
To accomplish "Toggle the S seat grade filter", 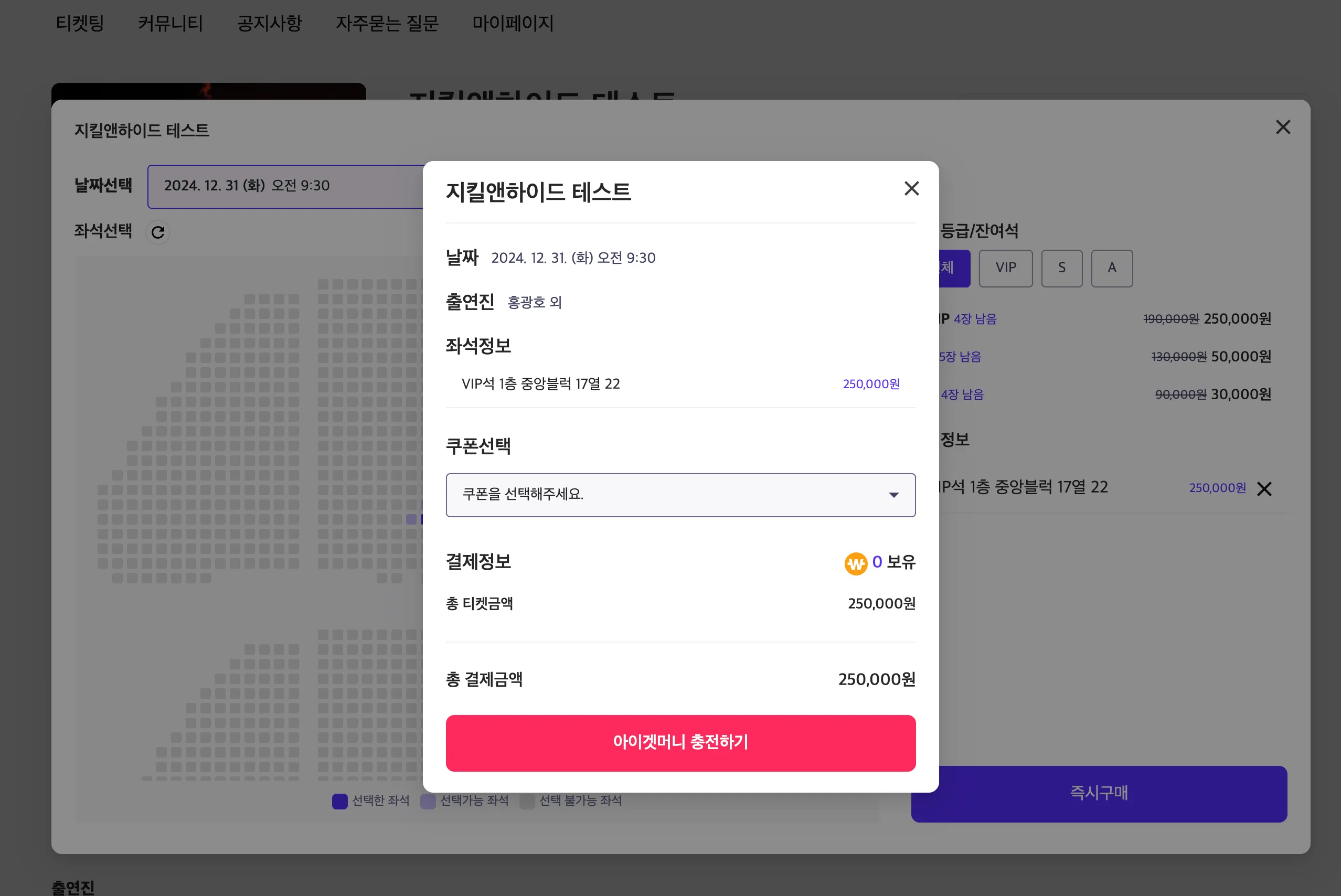I will pyautogui.click(x=1061, y=268).
